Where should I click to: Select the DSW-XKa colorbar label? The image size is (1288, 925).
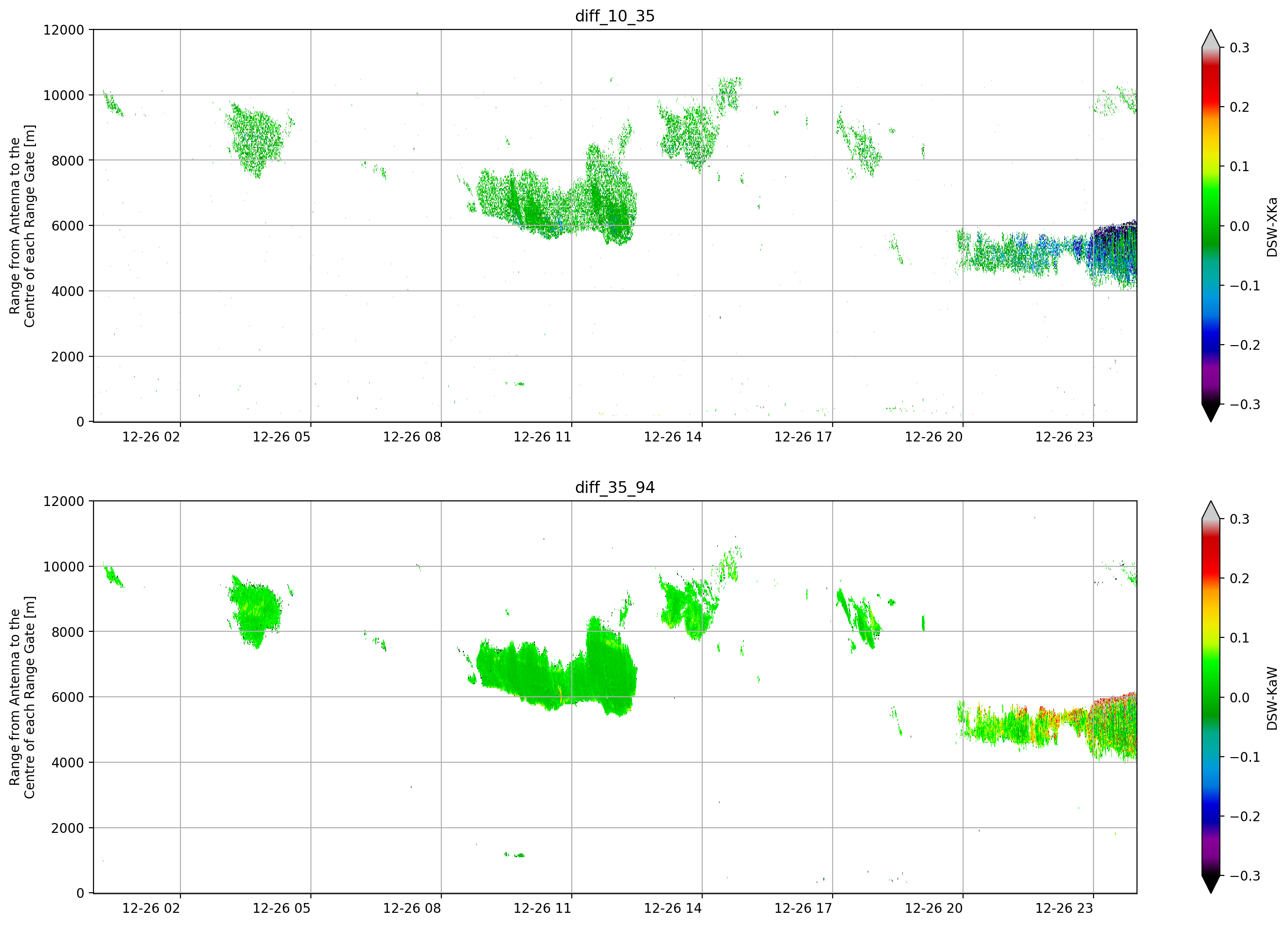pos(1272,227)
